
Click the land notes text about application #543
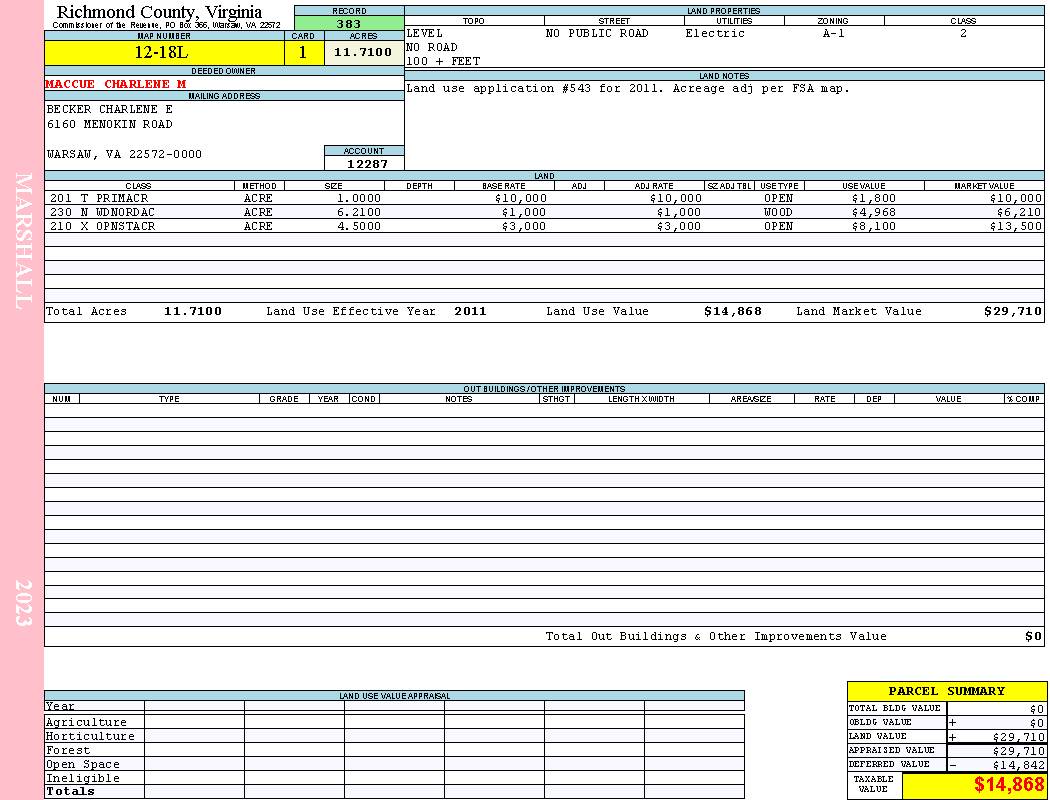pyautogui.click(x=627, y=88)
